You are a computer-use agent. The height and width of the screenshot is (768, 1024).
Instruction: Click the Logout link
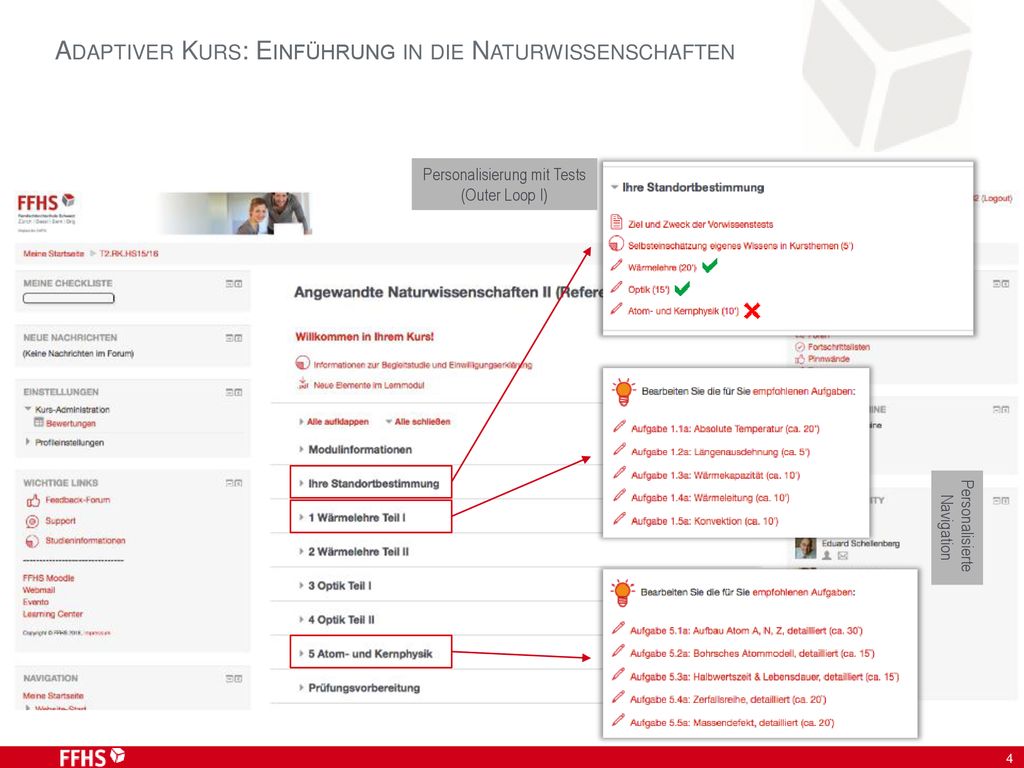(x=997, y=198)
